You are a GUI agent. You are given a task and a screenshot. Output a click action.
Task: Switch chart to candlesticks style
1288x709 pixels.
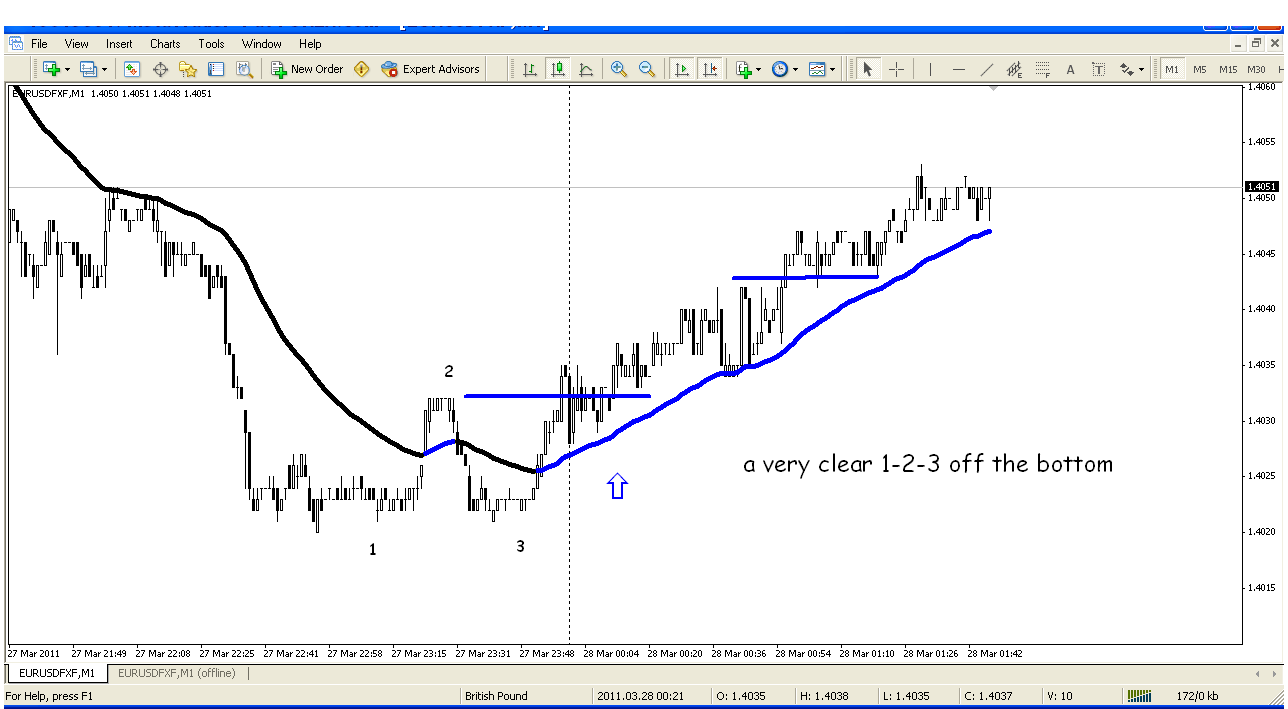pos(558,69)
